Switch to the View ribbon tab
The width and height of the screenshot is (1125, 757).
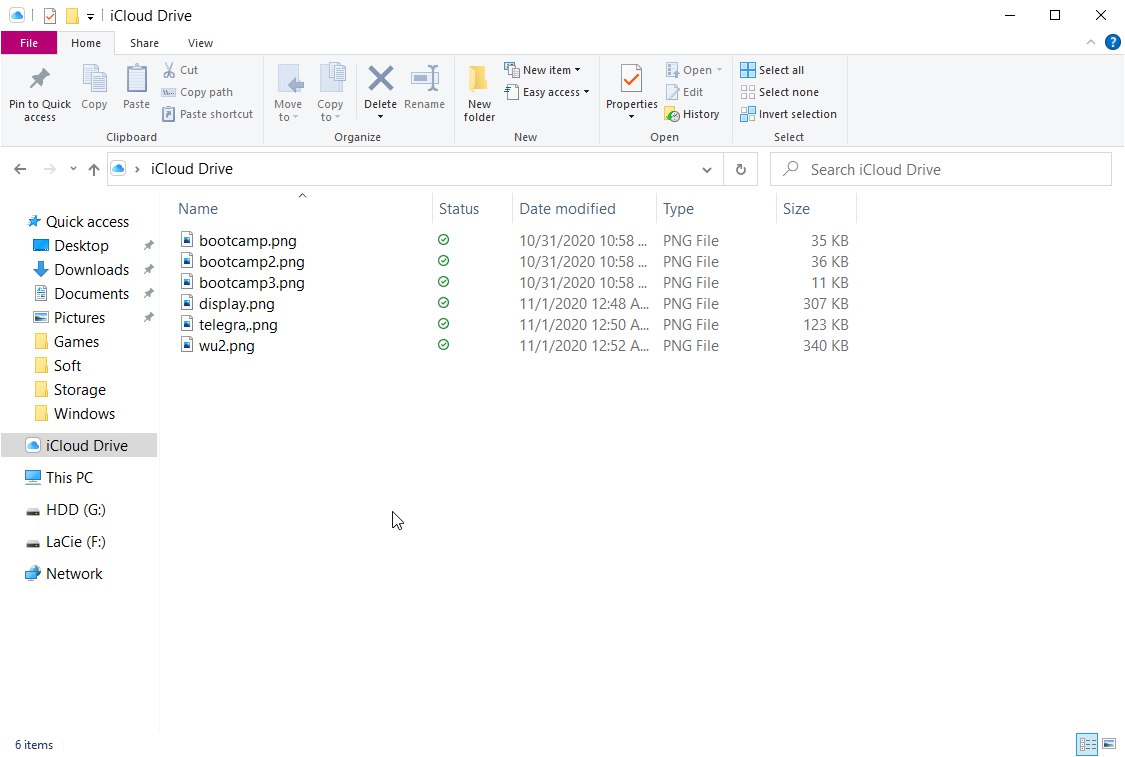click(200, 43)
